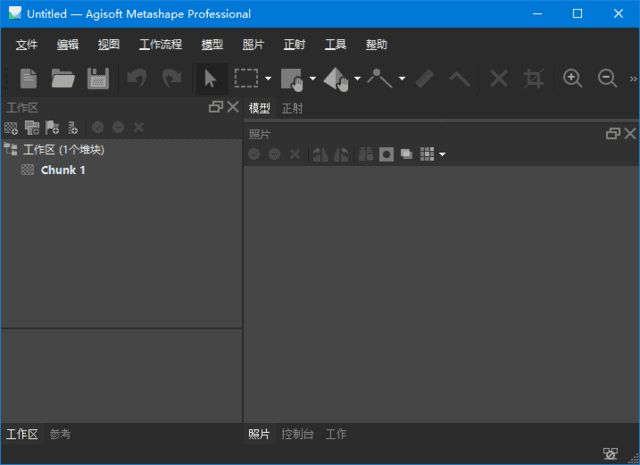Select Chunk 1 in the workspace tree

pos(62,170)
